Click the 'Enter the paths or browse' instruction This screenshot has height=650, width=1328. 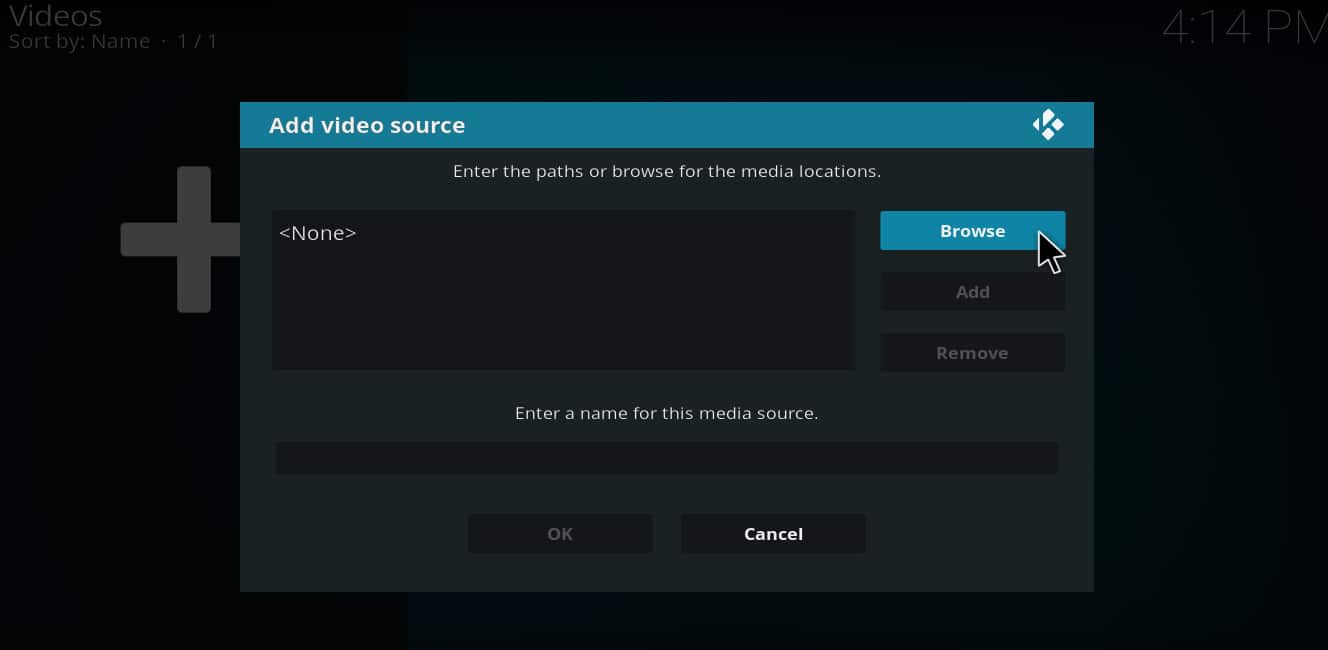point(667,171)
